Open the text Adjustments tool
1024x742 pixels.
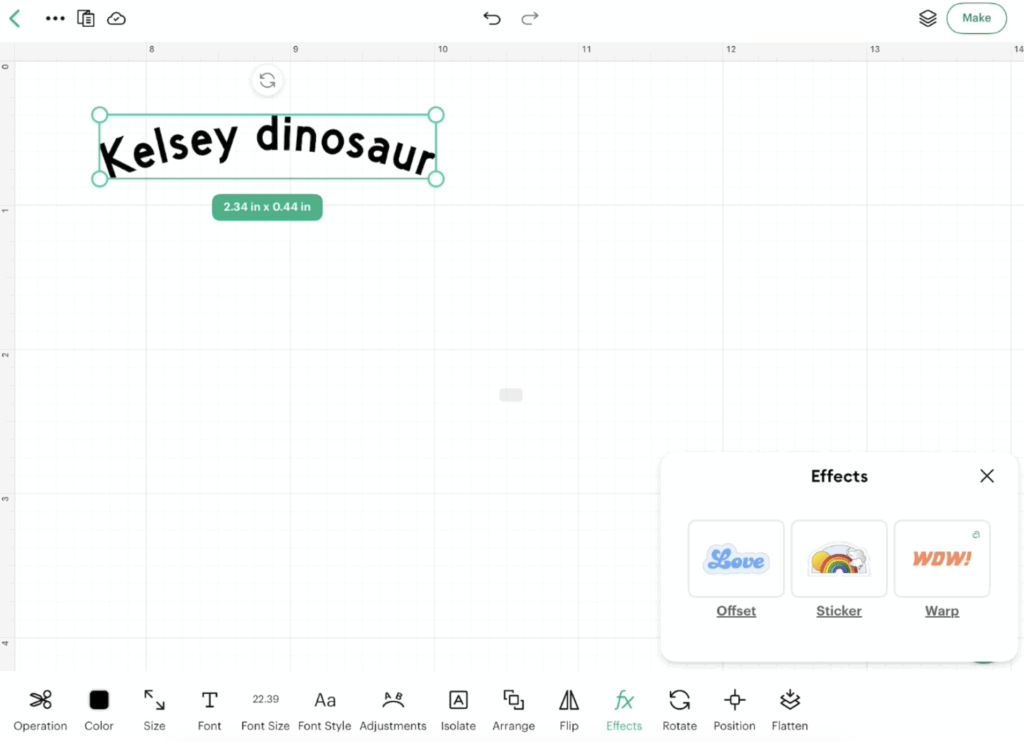[x=393, y=710]
